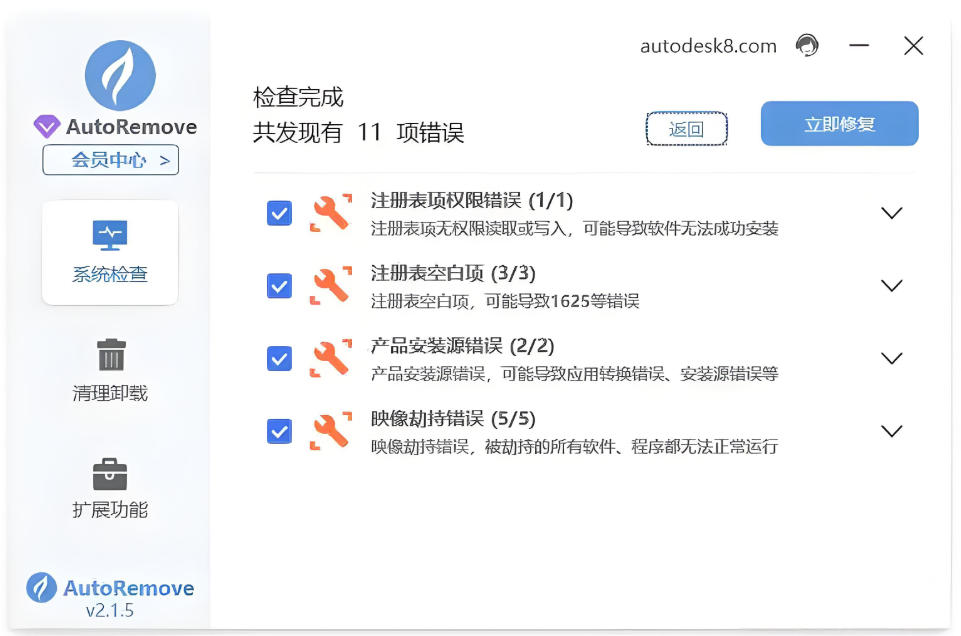The image size is (961, 636).
Task: Open the 会员中心 member center
Action: click(110, 160)
